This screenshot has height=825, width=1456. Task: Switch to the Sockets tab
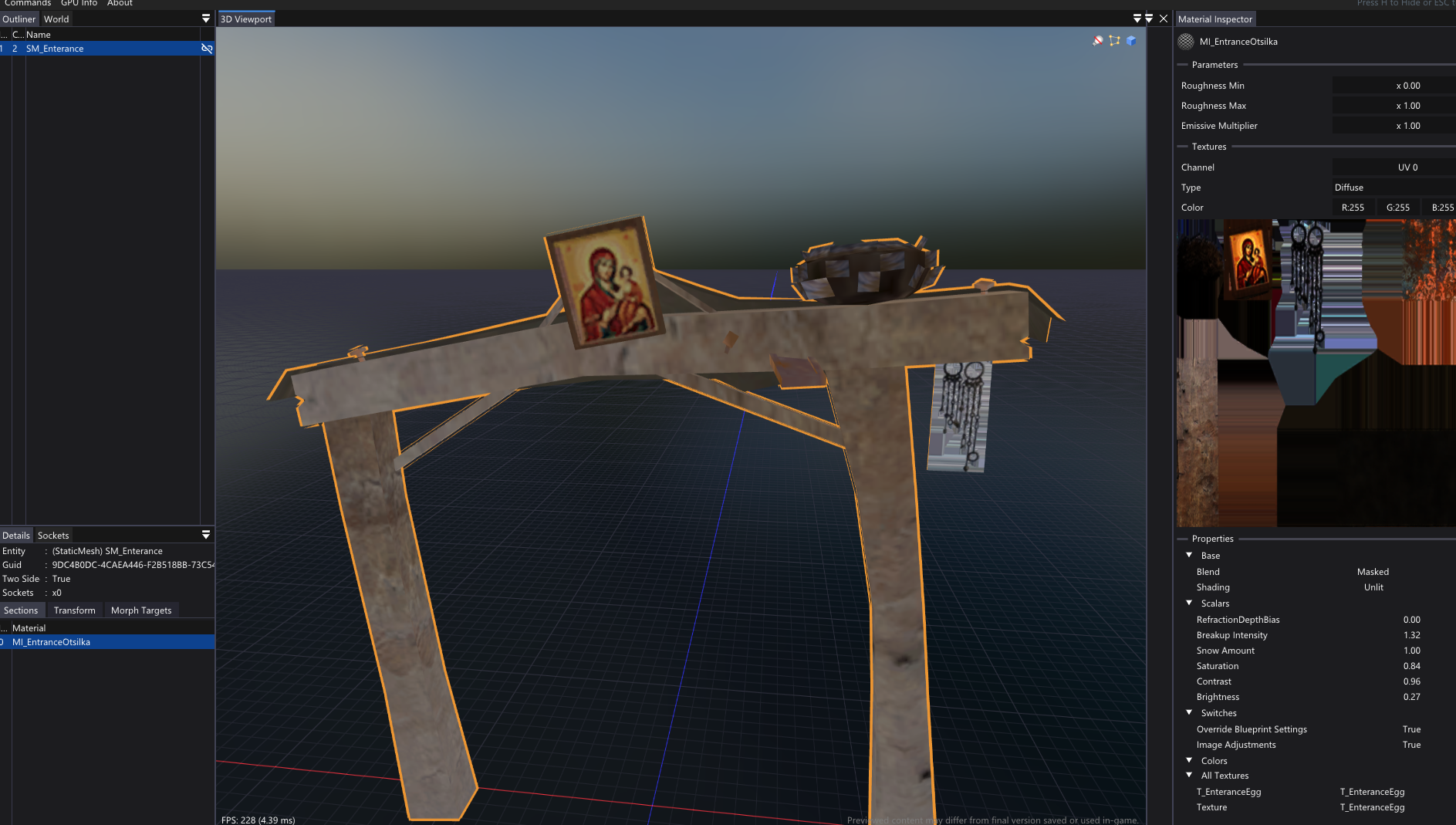pos(53,536)
